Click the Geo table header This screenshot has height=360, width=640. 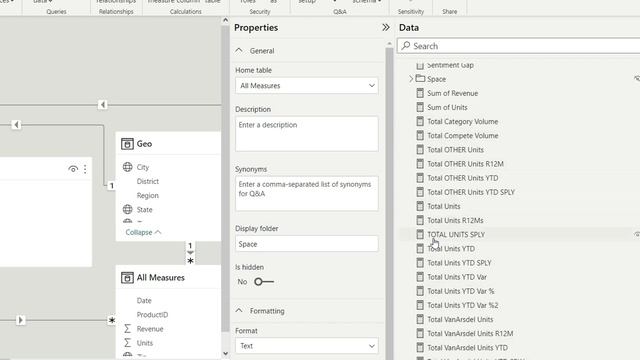point(169,144)
